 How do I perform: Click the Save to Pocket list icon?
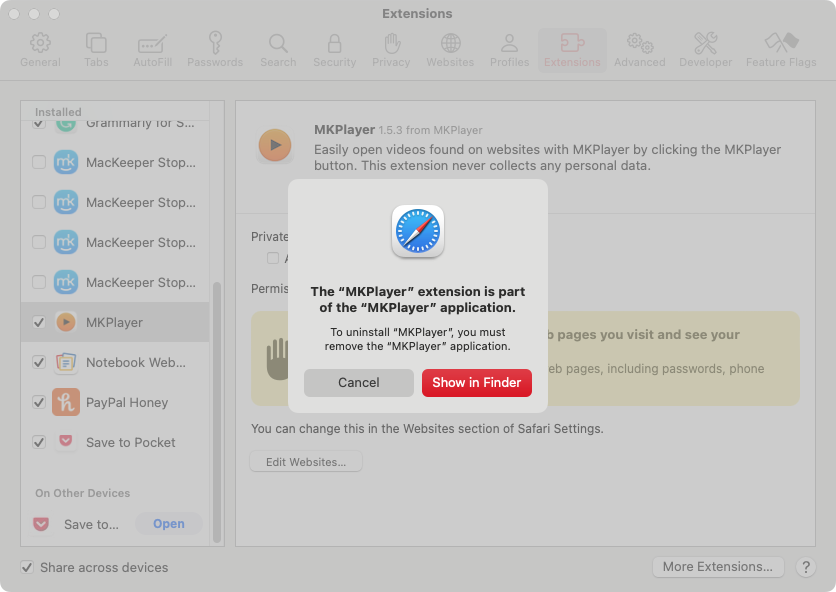click(x=66, y=441)
